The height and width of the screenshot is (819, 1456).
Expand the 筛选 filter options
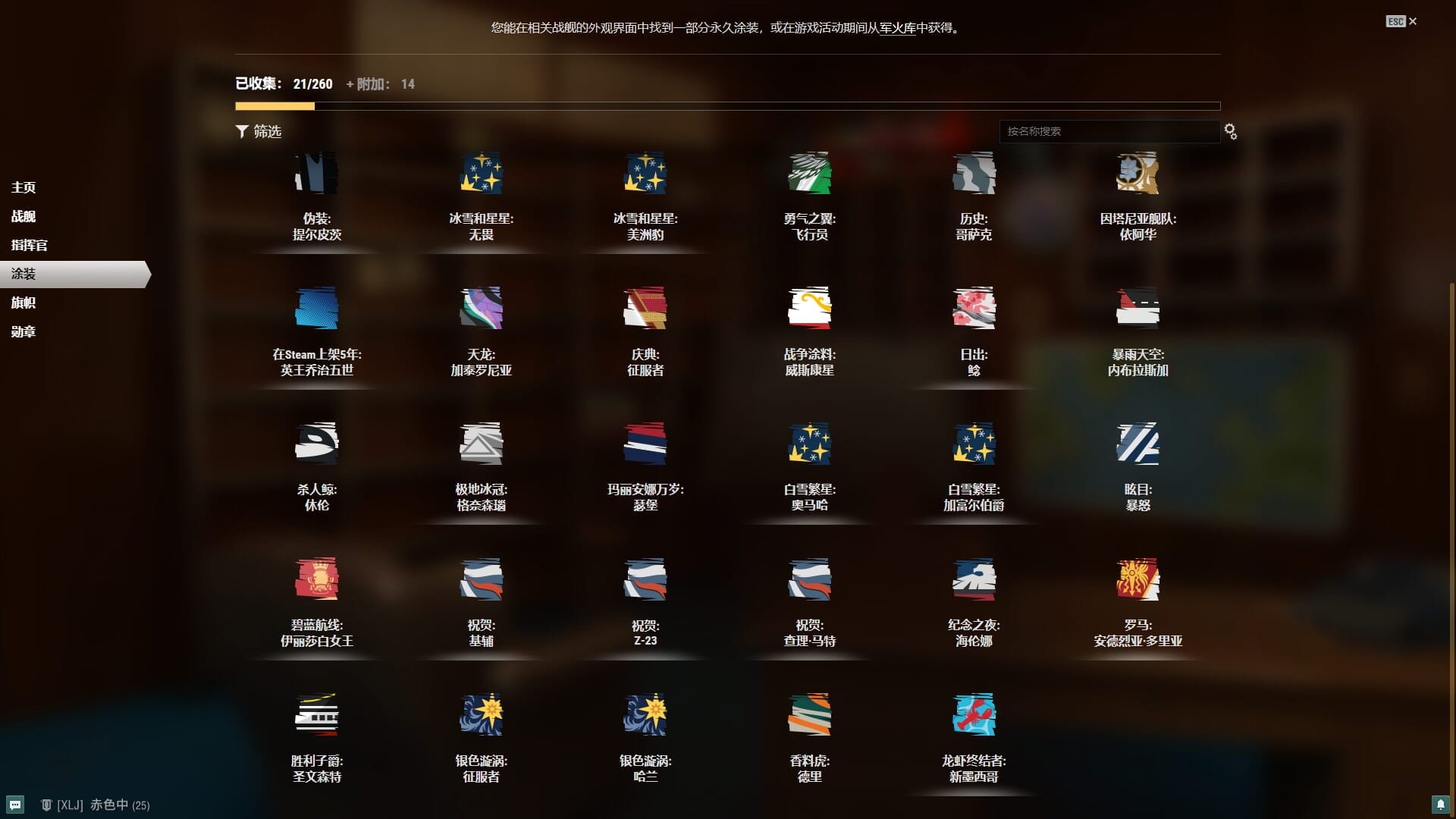click(259, 132)
